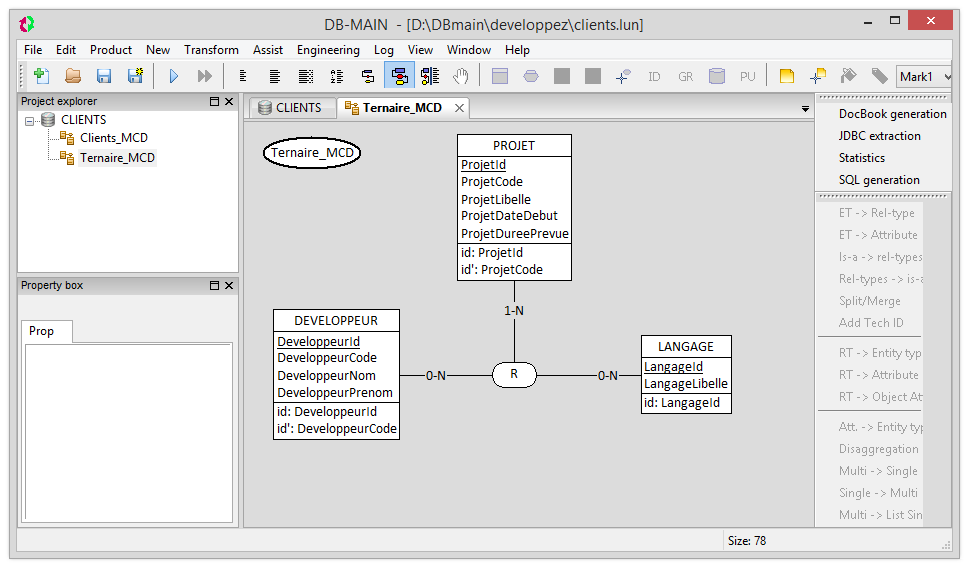Click the New project toolbar icon
Viewport: 965px width, 565px height.
click(x=41, y=76)
